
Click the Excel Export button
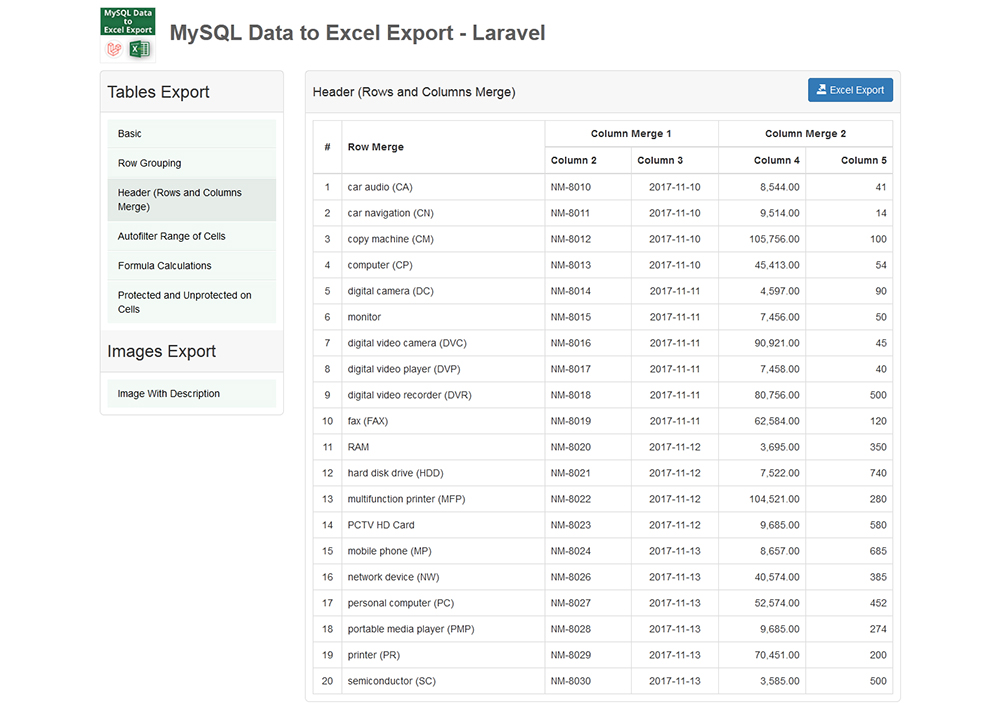[x=850, y=89]
